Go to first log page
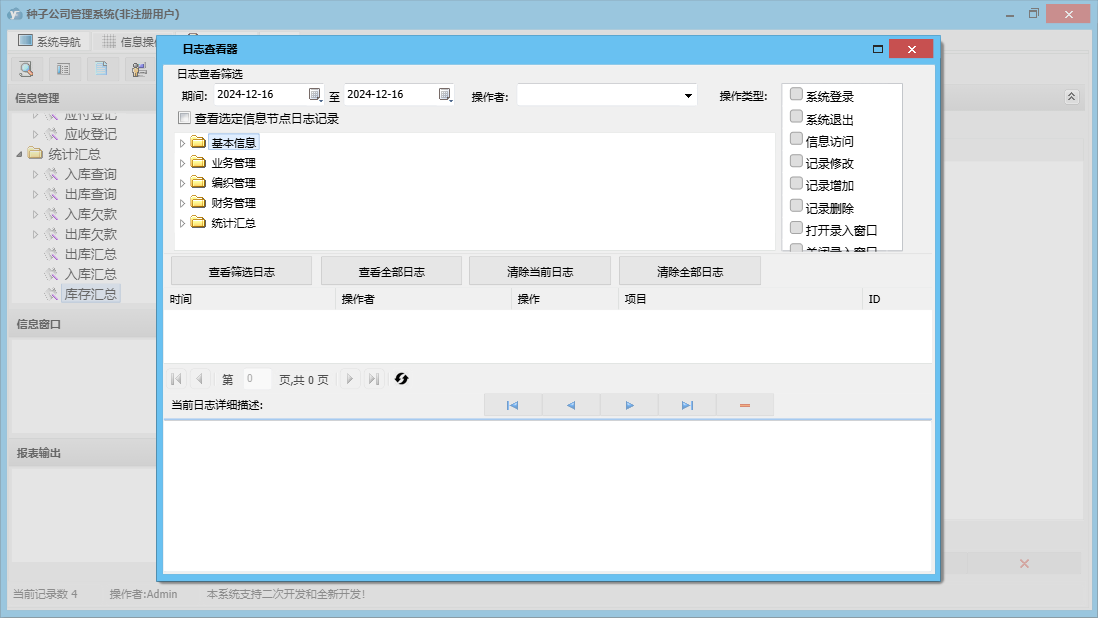The image size is (1098, 618). (176, 379)
